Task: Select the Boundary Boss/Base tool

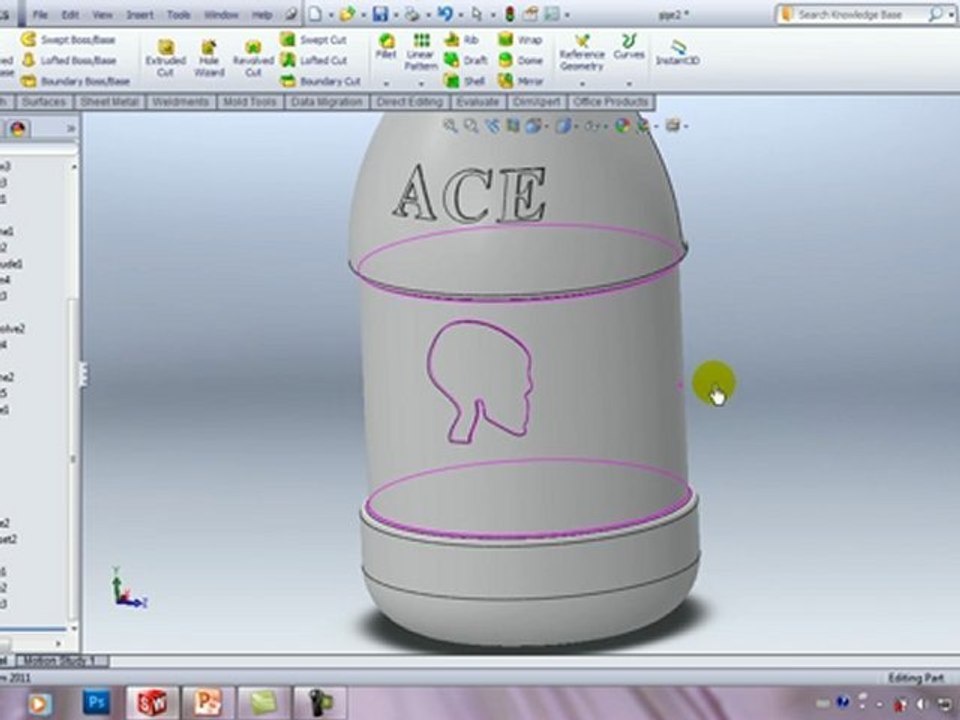Action: (75, 81)
